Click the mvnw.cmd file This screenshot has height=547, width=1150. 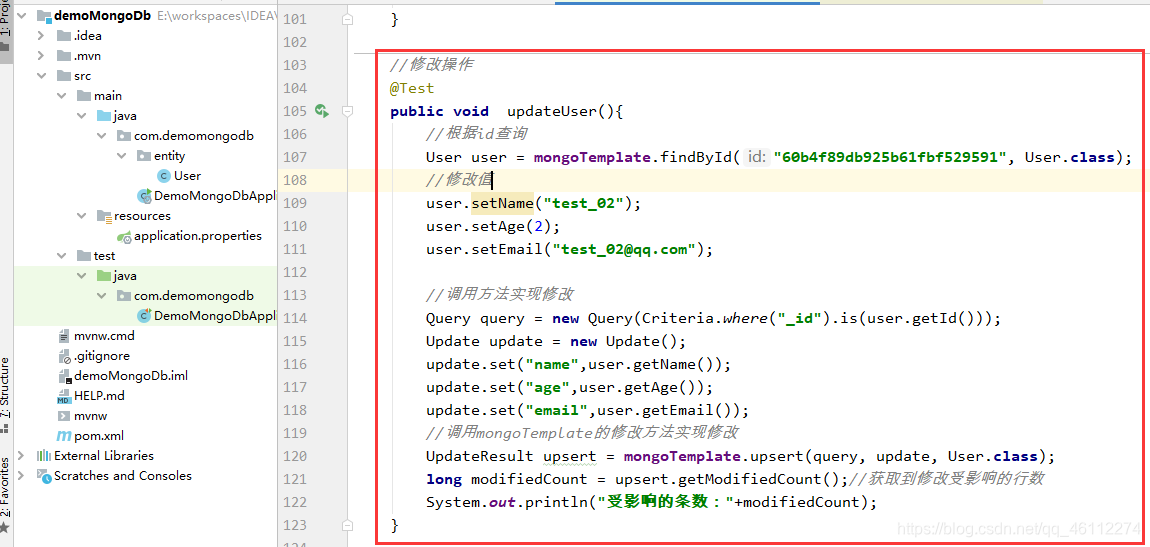tap(104, 337)
